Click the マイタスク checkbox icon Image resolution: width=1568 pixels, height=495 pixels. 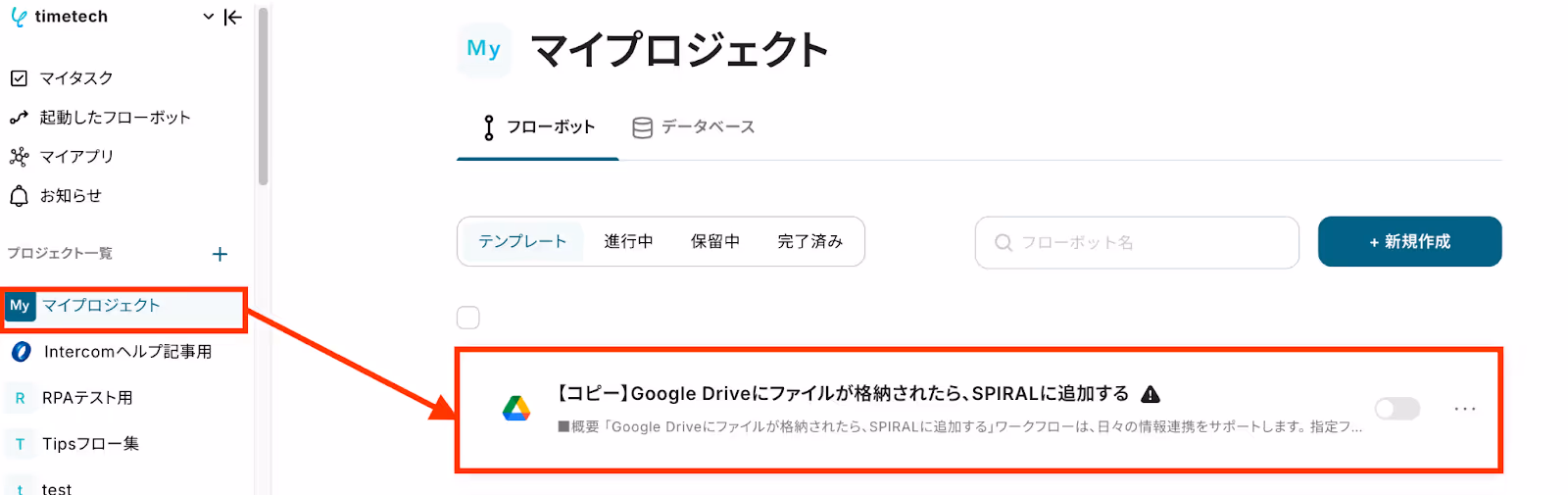[19, 78]
